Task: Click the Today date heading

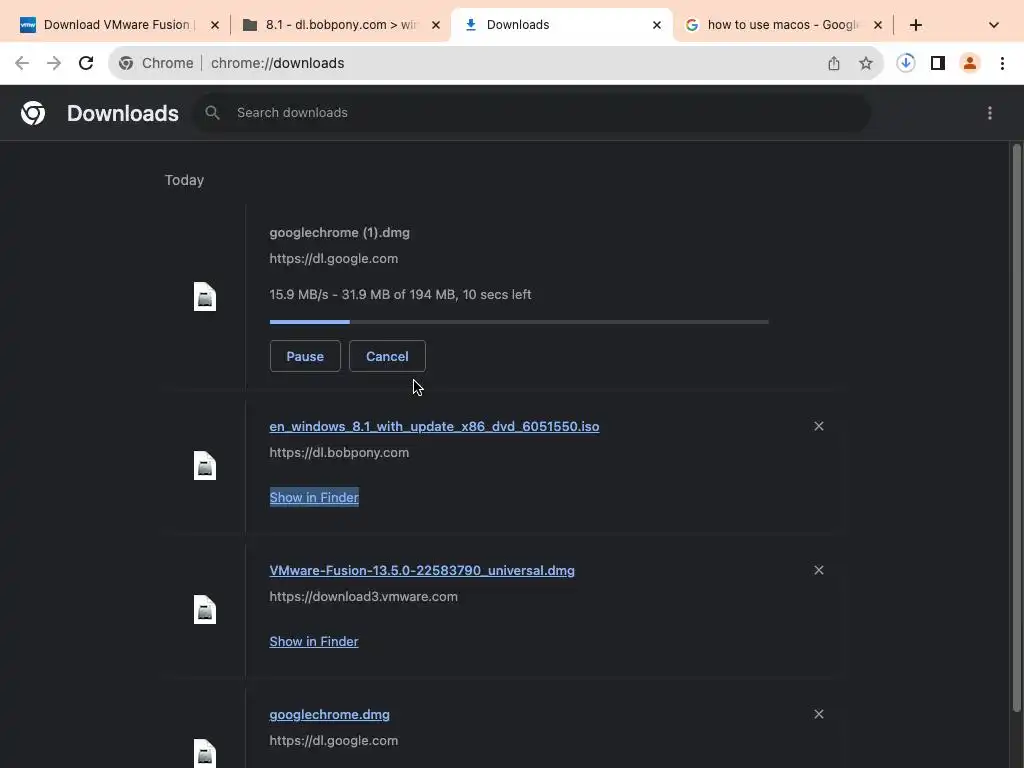Action: click(x=184, y=180)
